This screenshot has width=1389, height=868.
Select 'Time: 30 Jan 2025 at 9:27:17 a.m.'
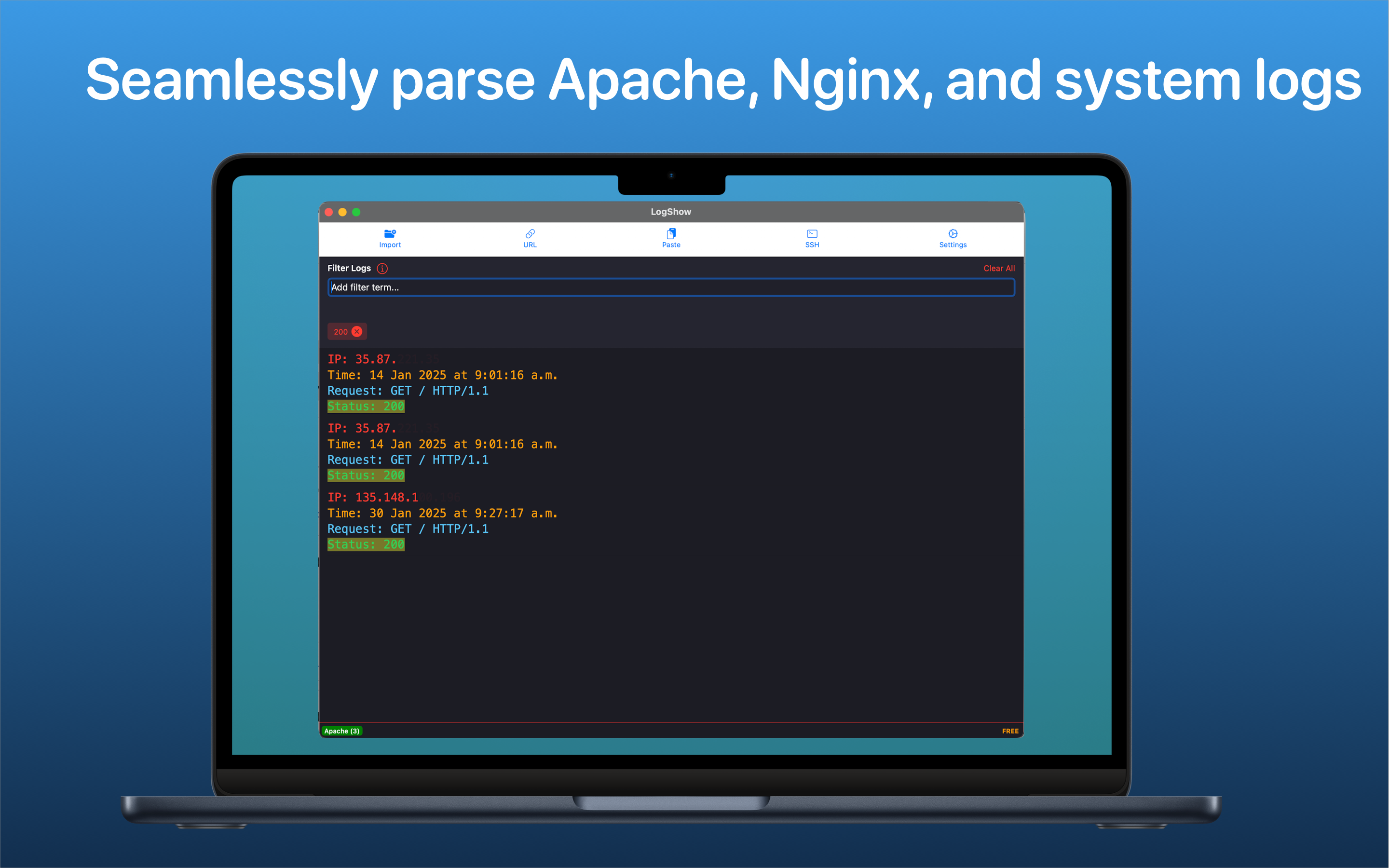coord(443,513)
